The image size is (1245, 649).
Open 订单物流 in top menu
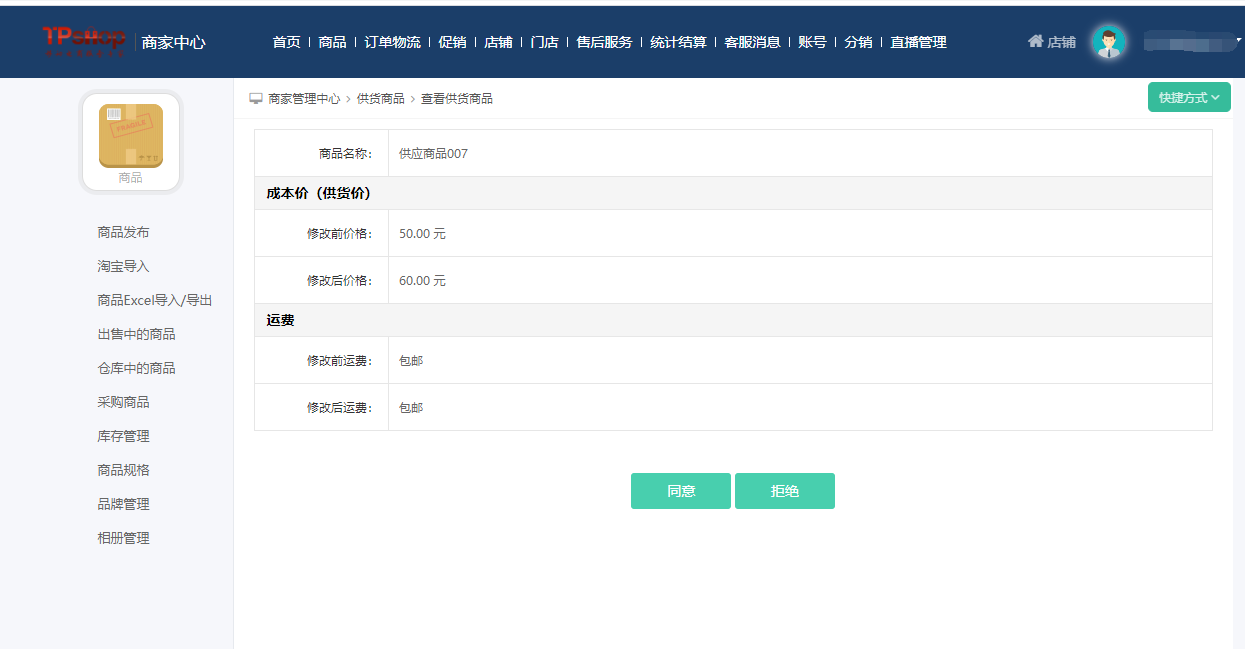pos(392,42)
